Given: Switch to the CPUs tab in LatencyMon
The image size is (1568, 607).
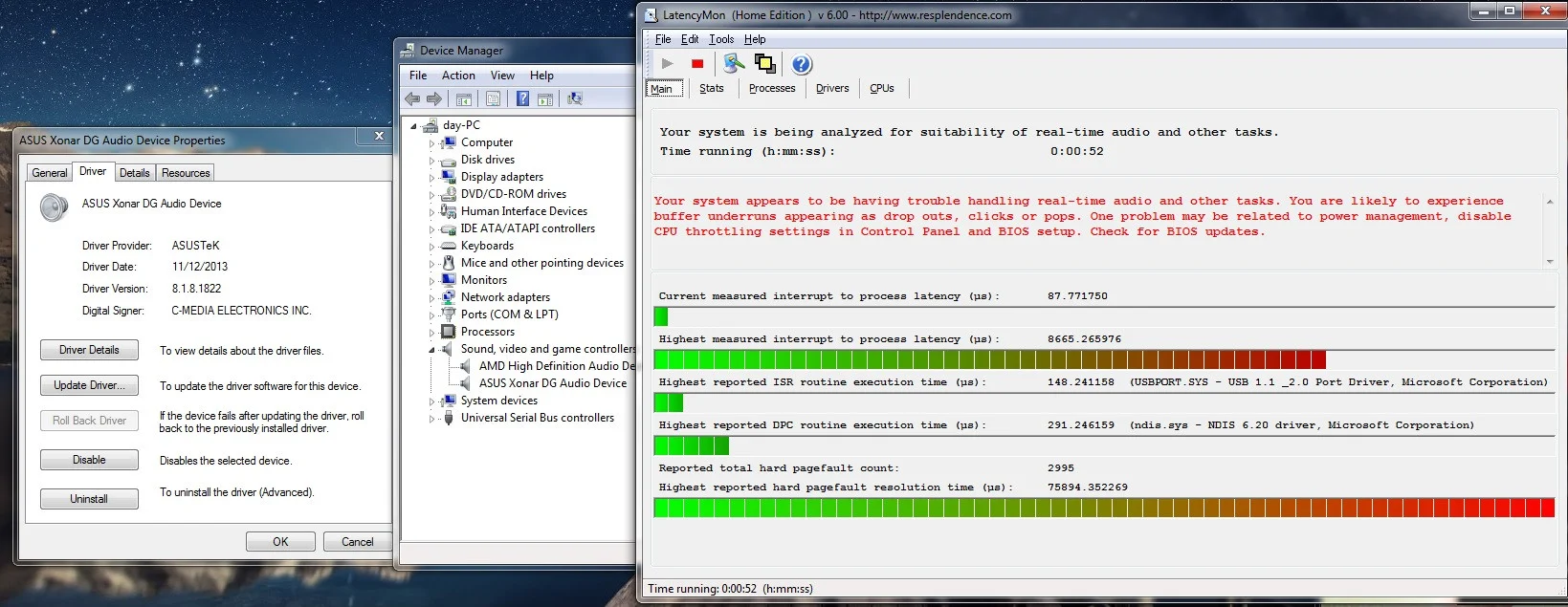Looking at the screenshot, I should pyautogui.click(x=882, y=88).
